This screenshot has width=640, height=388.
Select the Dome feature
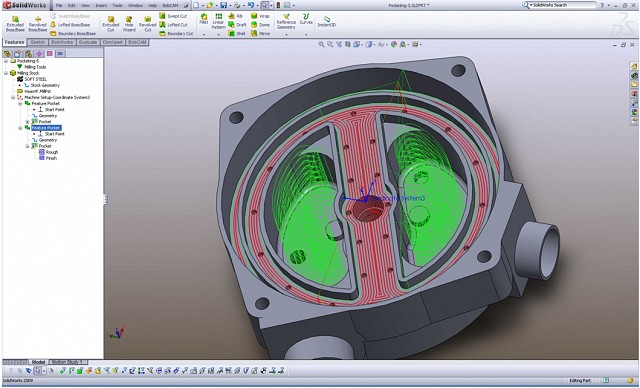point(260,25)
